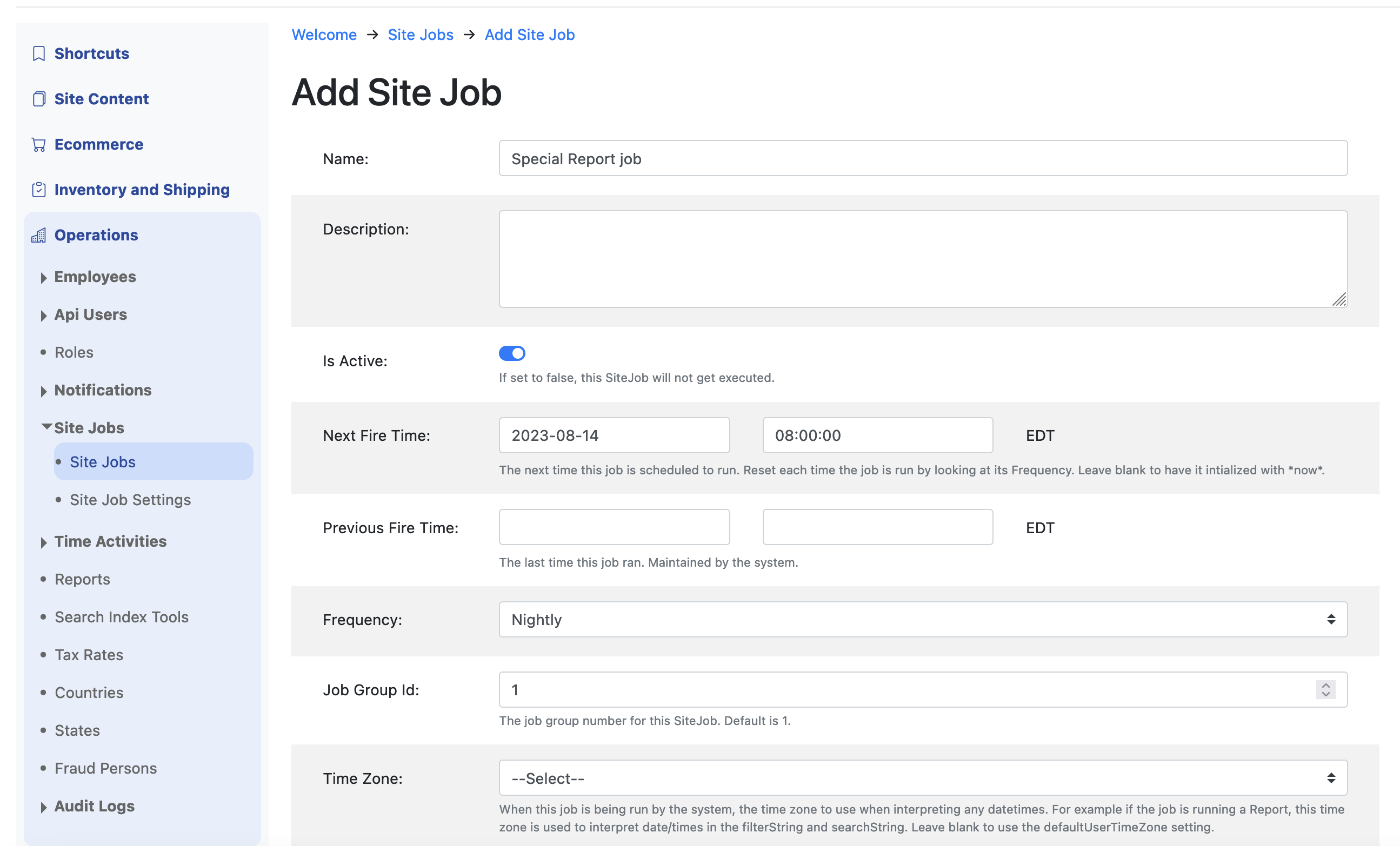Open the Time Zone select dropdown
This screenshot has height=846, width=1400.
[923, 778]
